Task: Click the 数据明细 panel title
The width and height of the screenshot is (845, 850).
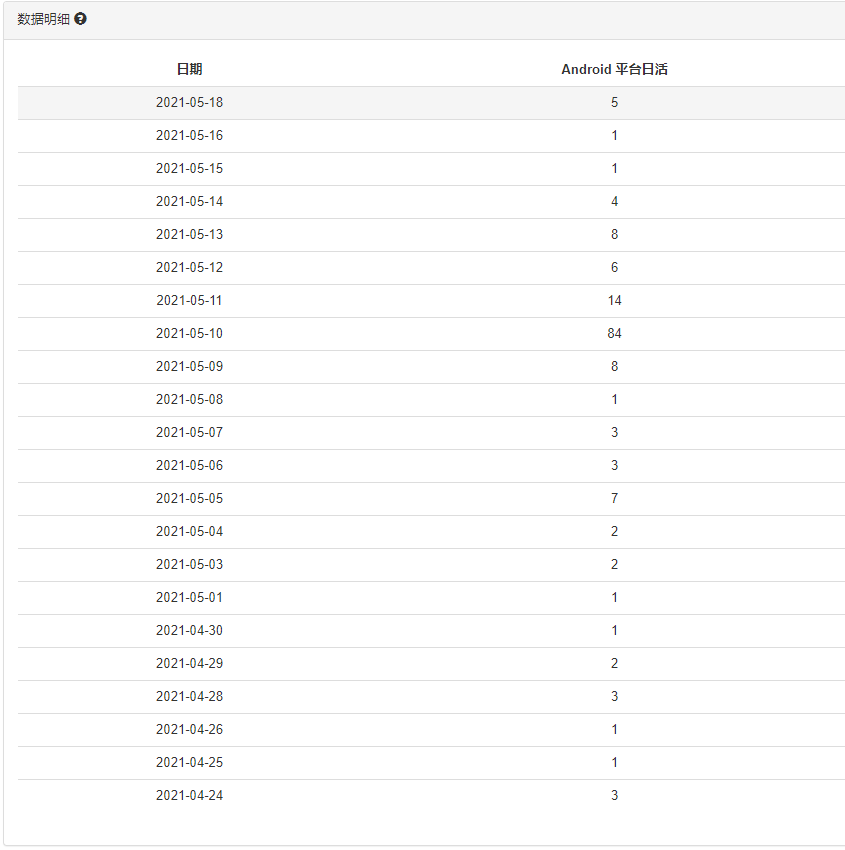Action: click(x=43, y=19)
